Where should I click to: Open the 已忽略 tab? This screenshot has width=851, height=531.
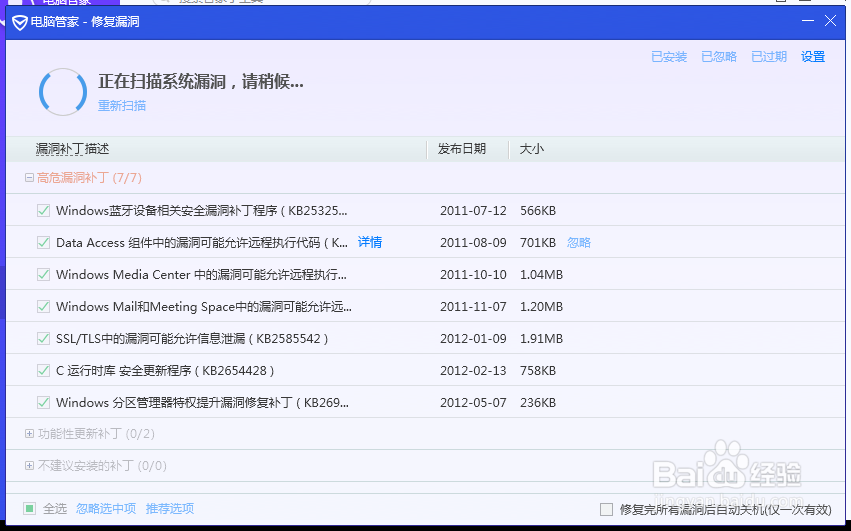[x=719, y=57]
